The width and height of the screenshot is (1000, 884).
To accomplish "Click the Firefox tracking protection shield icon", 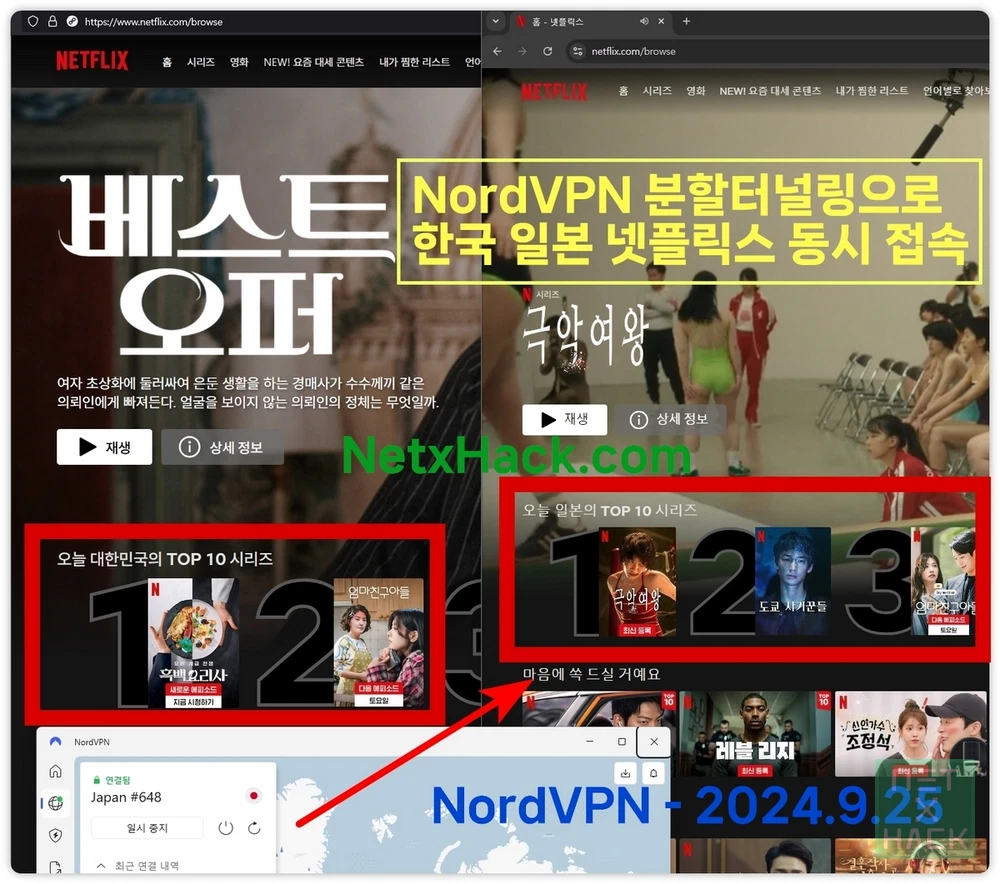I will [x=32, y=21].
